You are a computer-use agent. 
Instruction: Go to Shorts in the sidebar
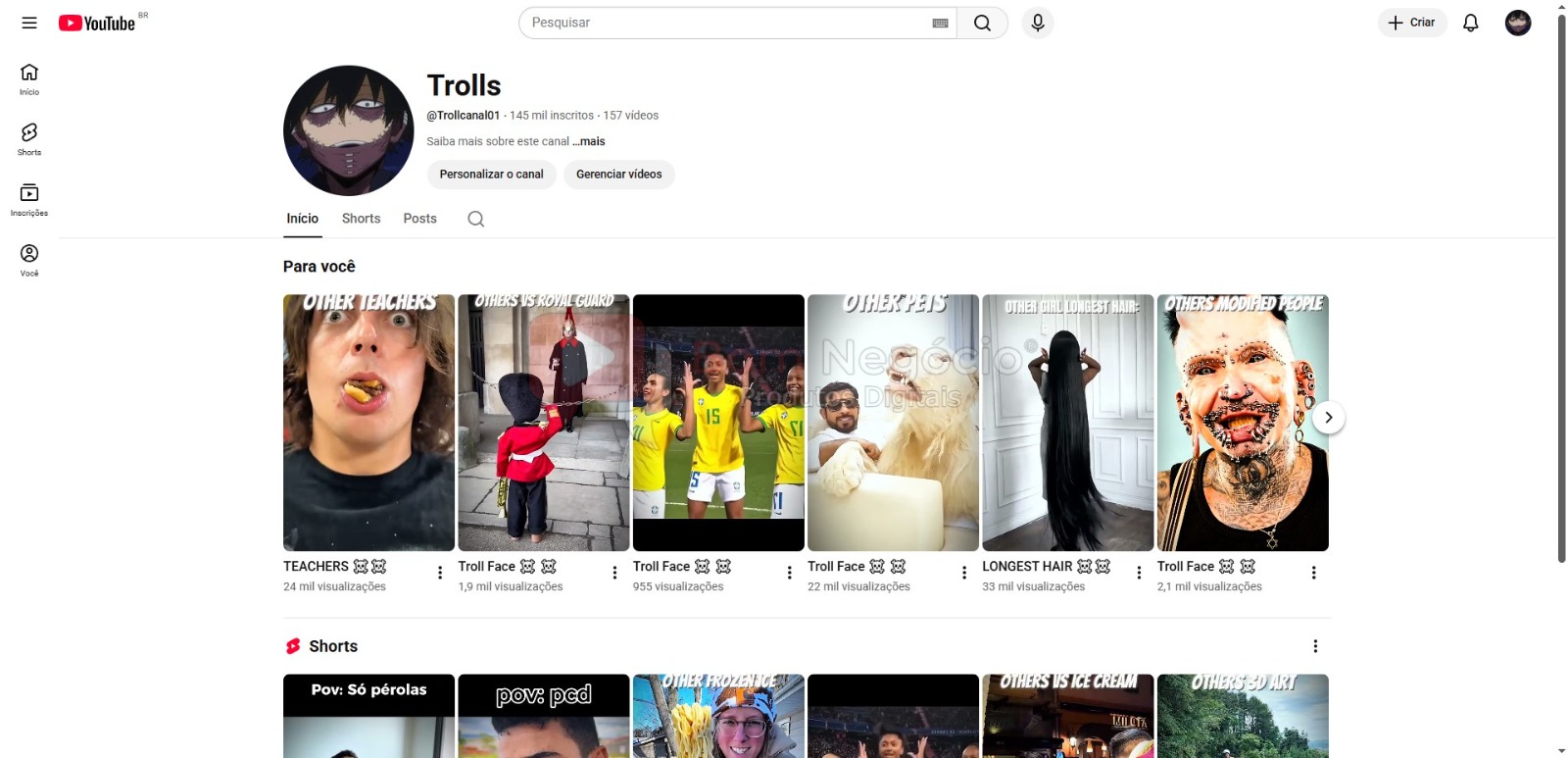click(29, 138)
